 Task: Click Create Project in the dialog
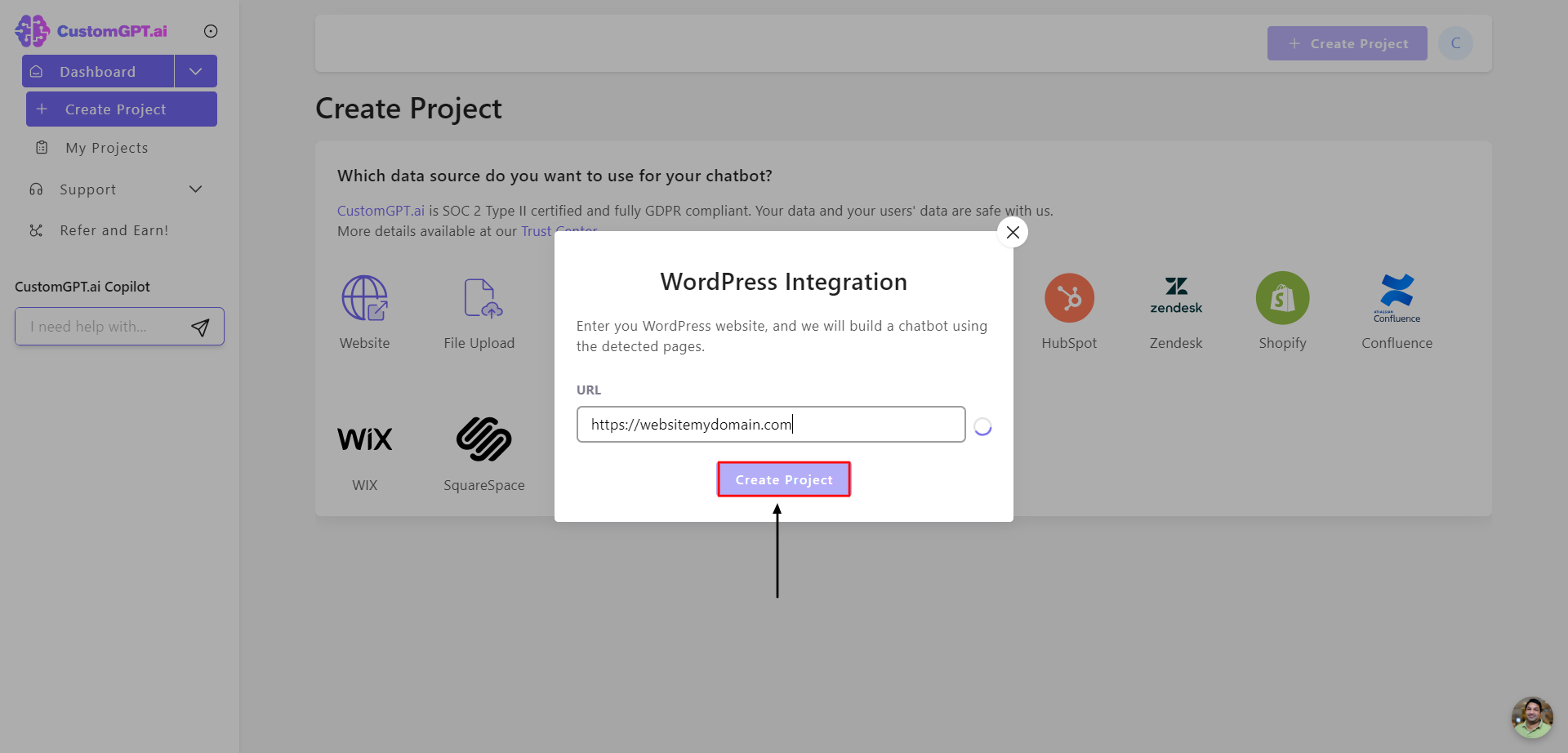[x=784, y=479]
